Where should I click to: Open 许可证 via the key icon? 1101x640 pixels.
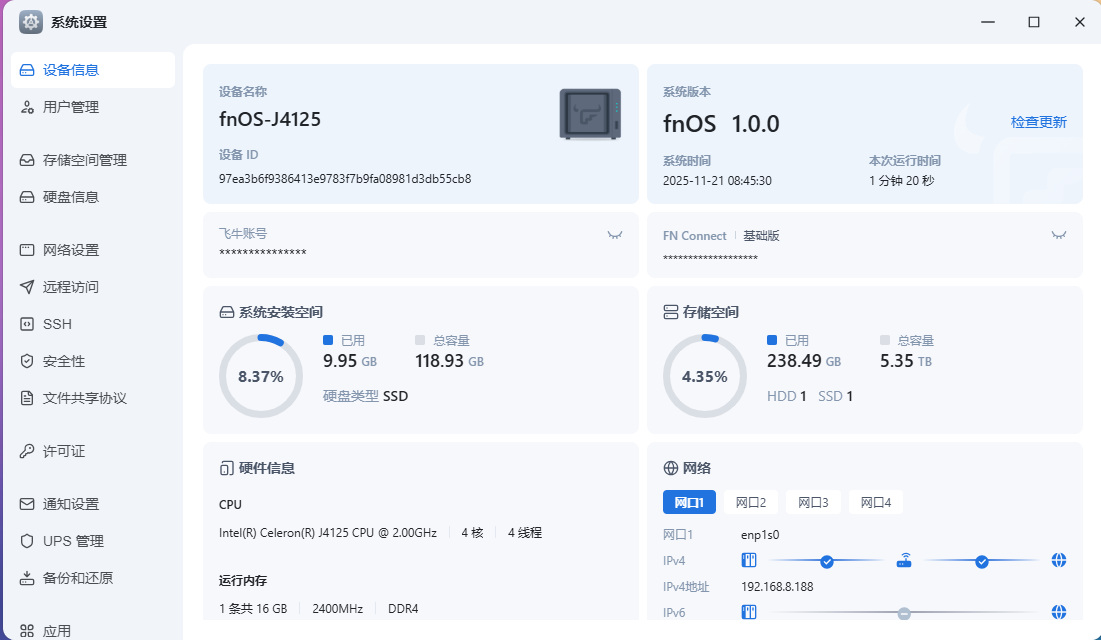[27, 451]
